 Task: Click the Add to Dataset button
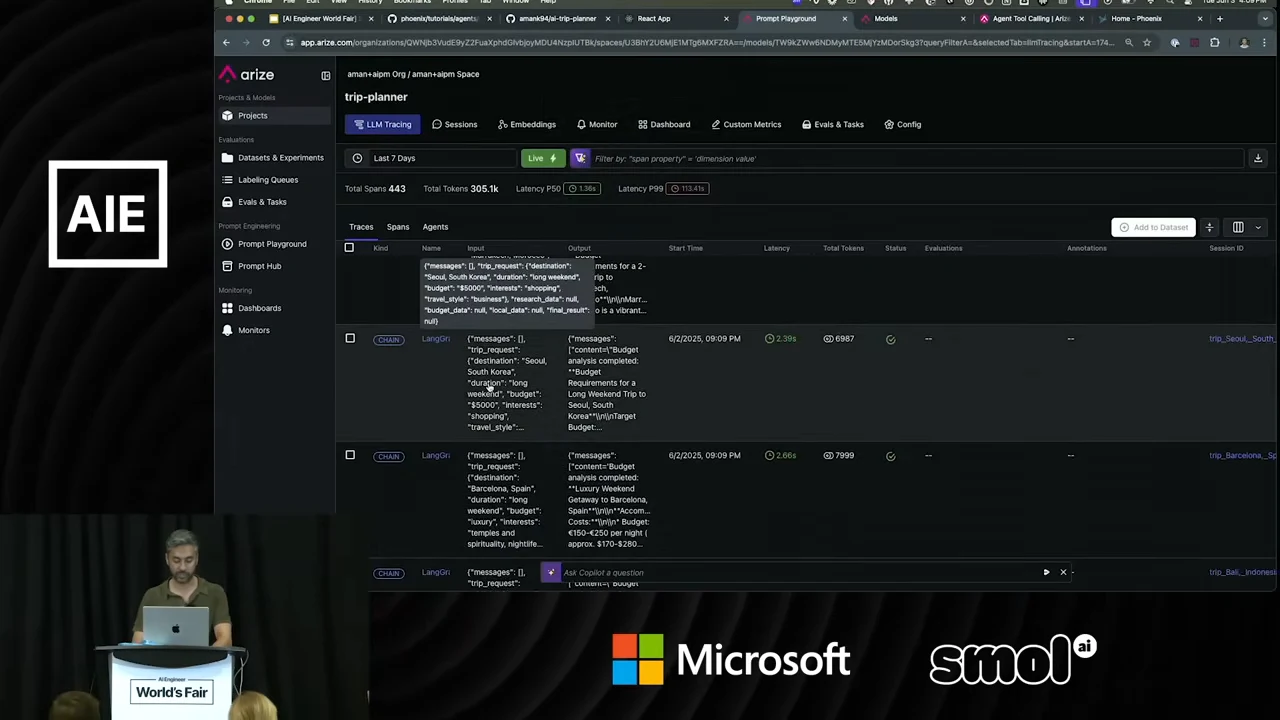tap(1153, 227)
